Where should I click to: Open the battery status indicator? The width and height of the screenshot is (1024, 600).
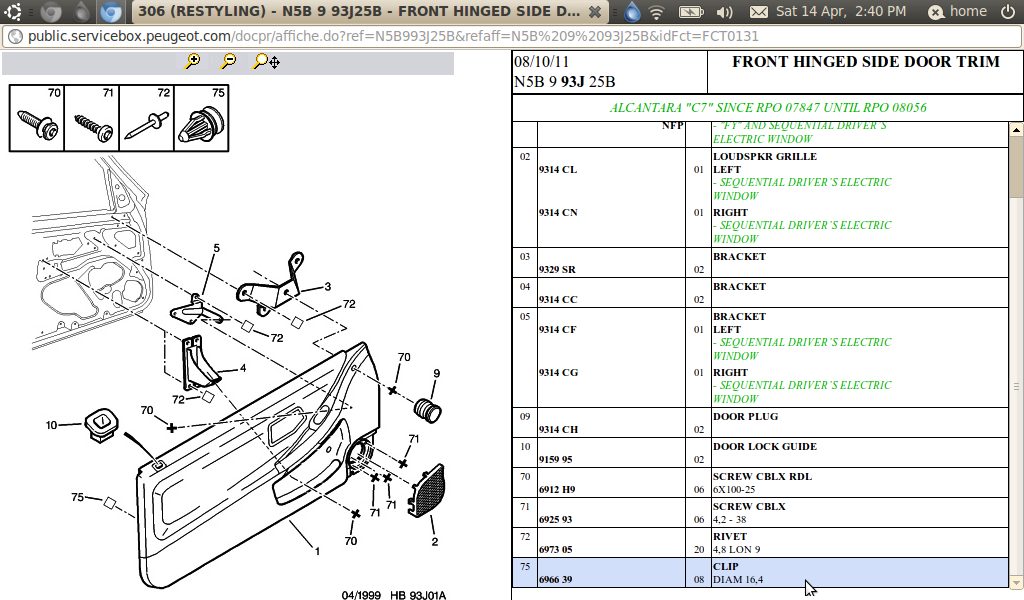[689, 12]
